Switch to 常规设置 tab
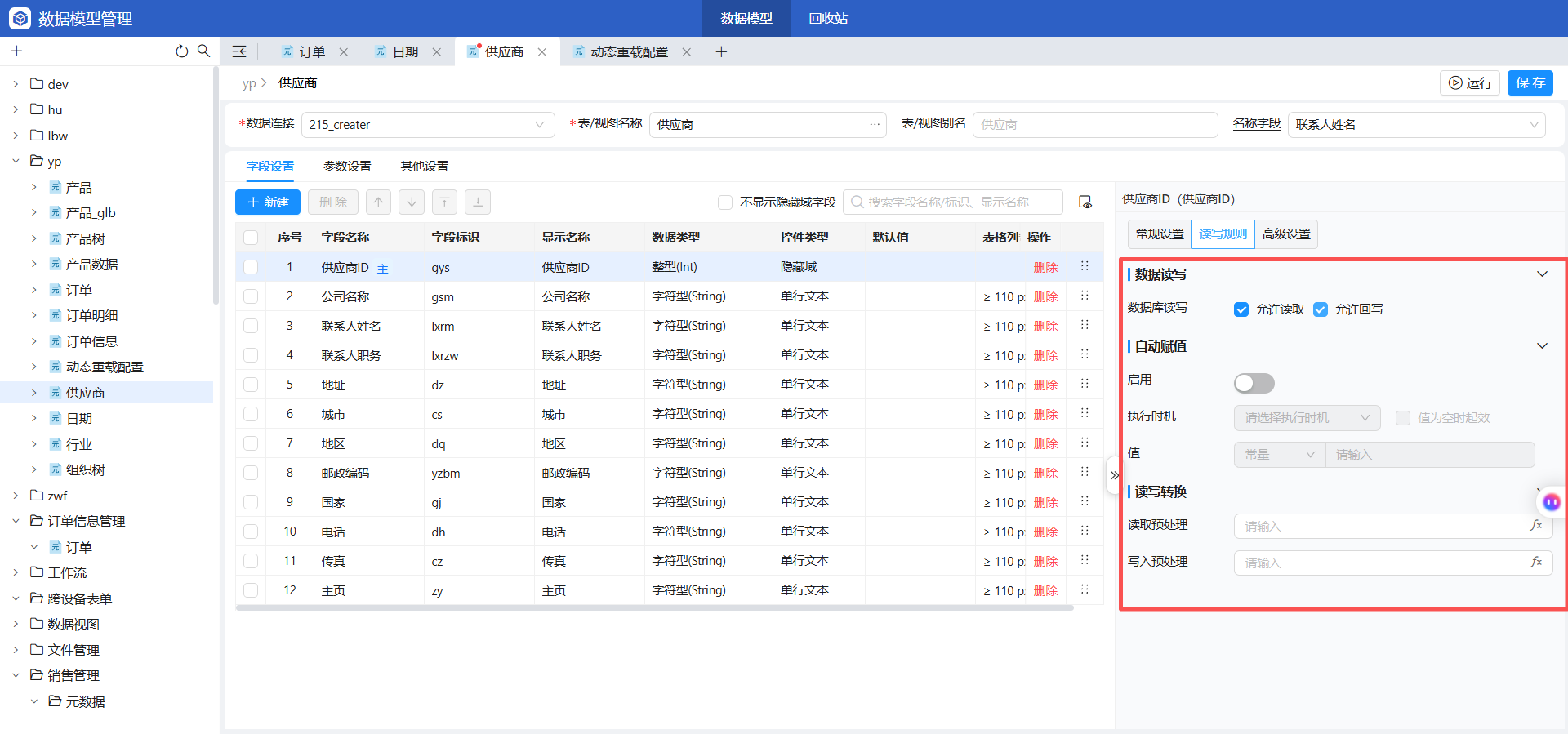Screen dimensions: 1568x734 1160,234
